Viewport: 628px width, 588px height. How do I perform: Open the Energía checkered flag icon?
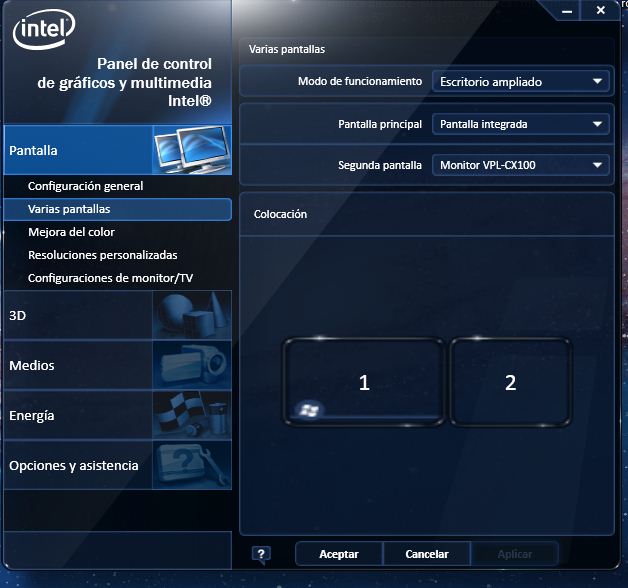pyautogui.click(x=192, y=415)
